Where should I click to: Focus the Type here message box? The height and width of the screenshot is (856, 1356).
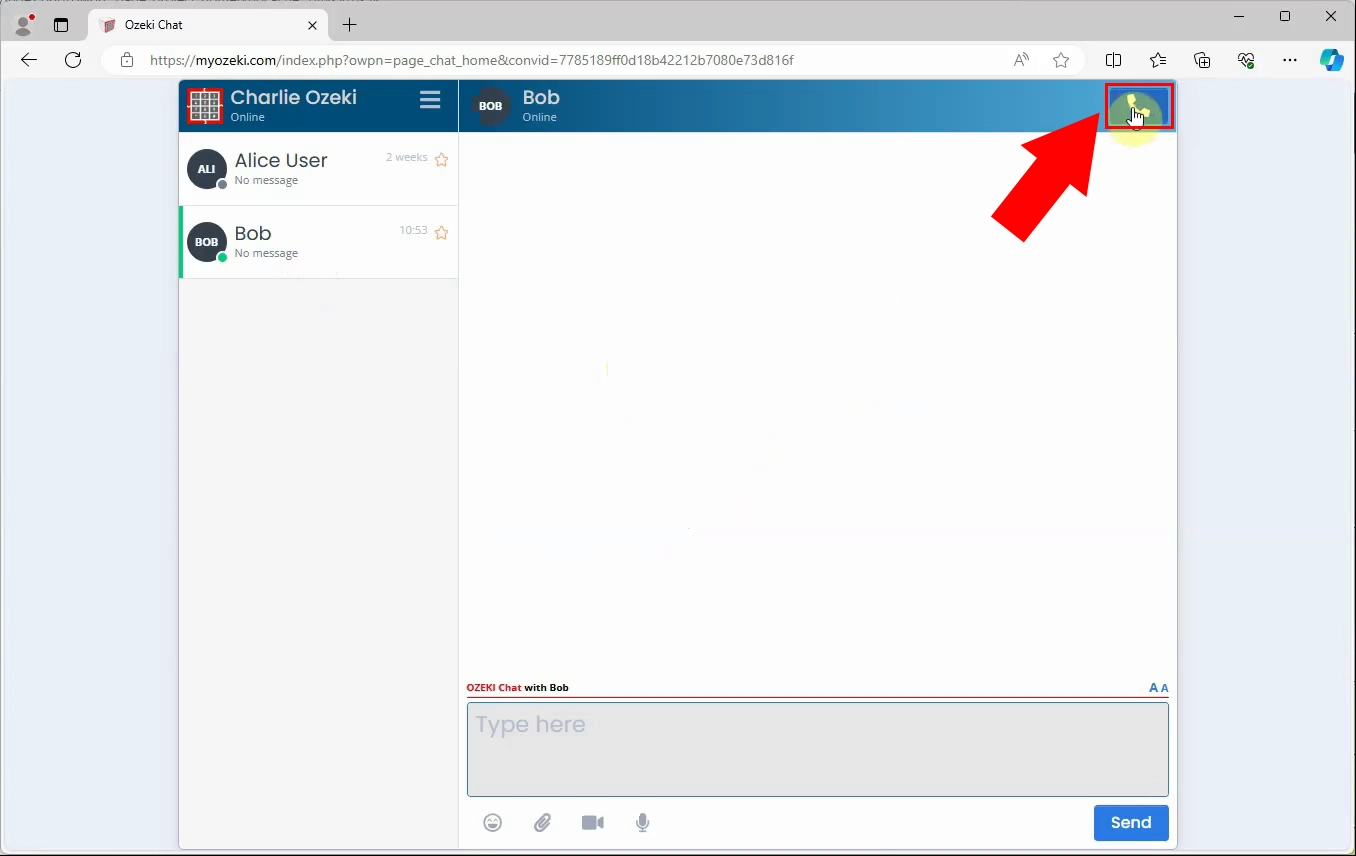(818, 749)
